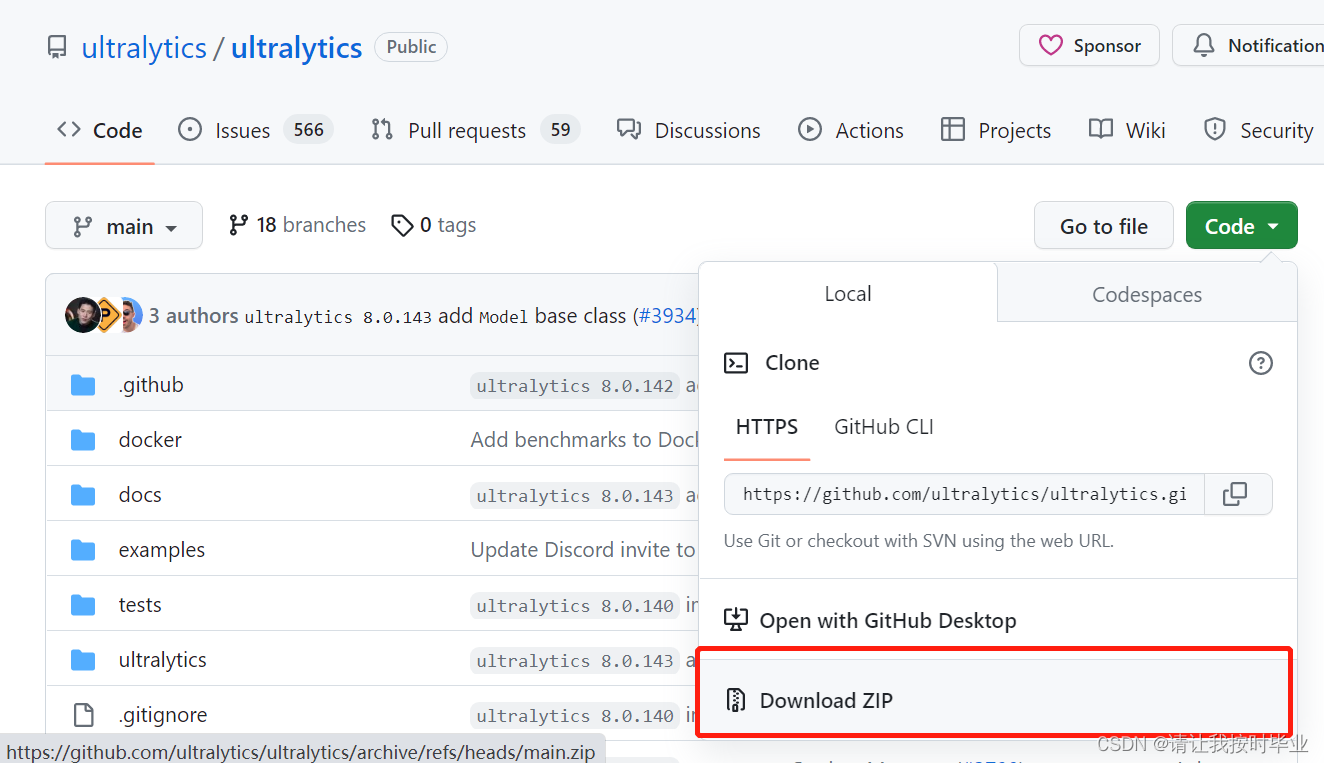Image resolution: width=1324 pixels, height=763 pixels.
Task: Open the Actions tab
Action: click(x=851, y=130)
